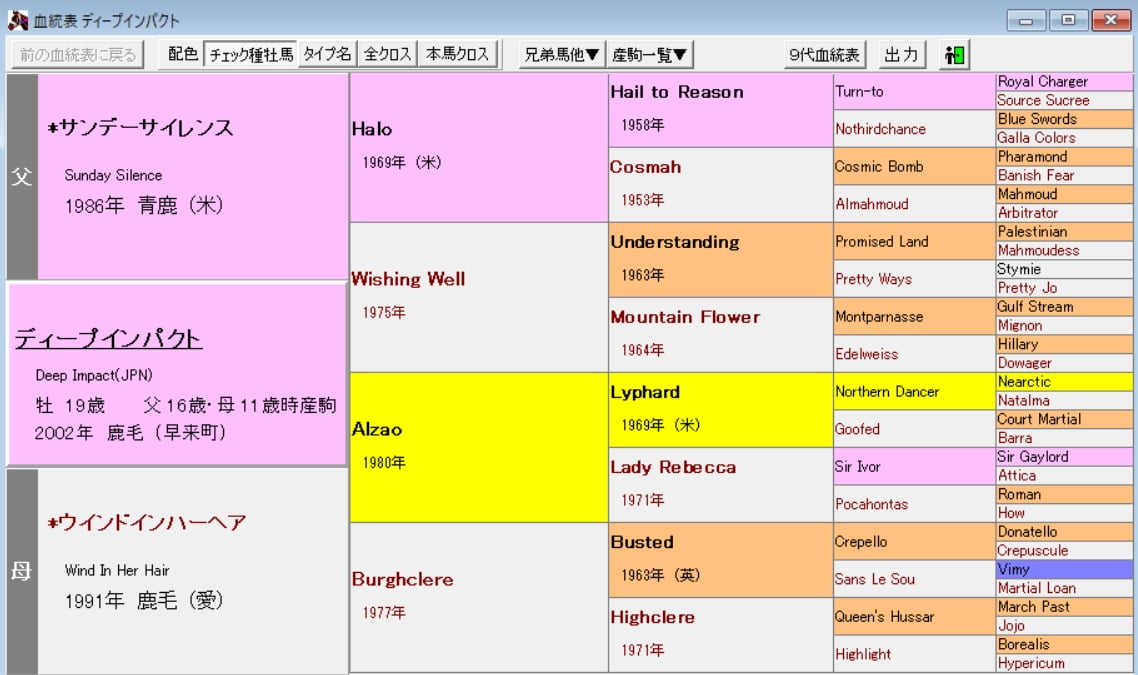Open the 兄弟馬他 dropdown
1138x675 pixels.
click(562, 55)
